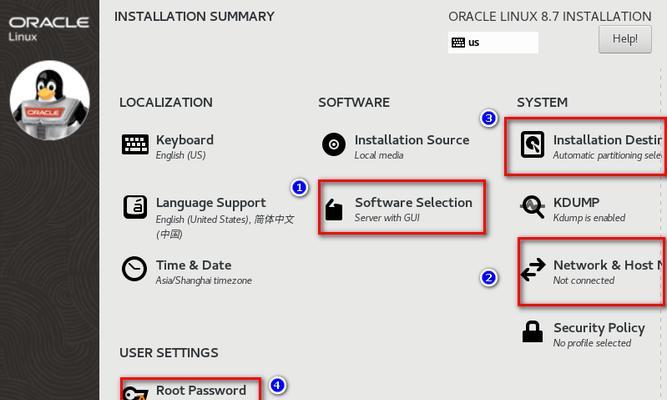Screen dimensions: 667x400
Task: Click the 'Server with GUI' status text
Action: 387,218
